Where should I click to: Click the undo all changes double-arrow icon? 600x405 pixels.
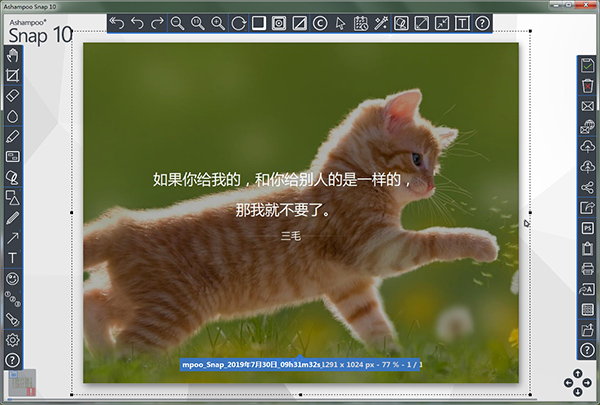tap(117, 23)
